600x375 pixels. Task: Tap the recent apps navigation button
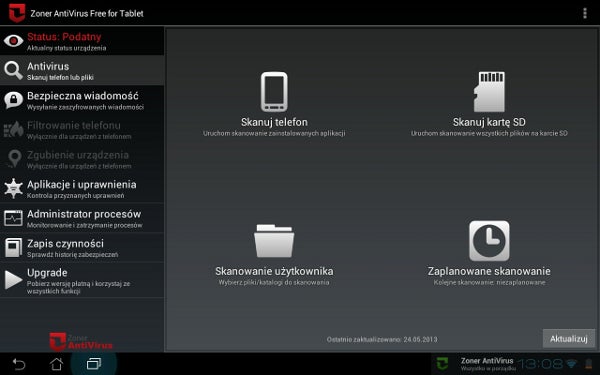pyautogui.click(x=94, y=364)
